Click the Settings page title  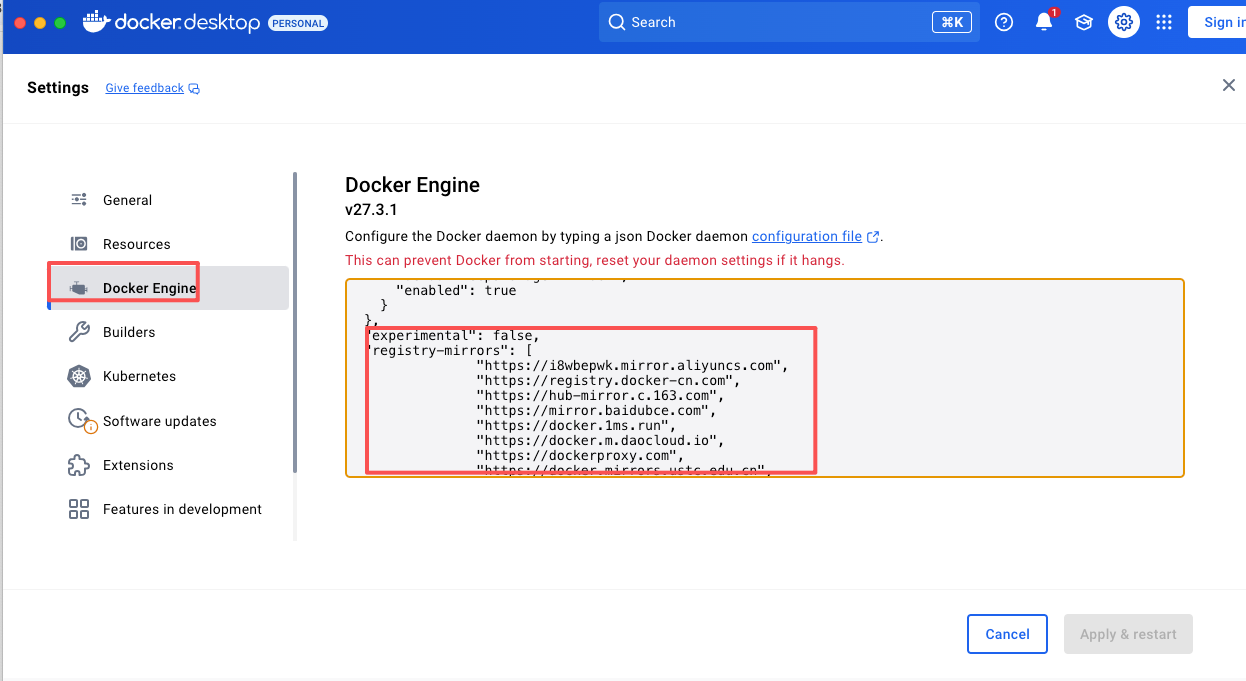[x=58, y=88]
